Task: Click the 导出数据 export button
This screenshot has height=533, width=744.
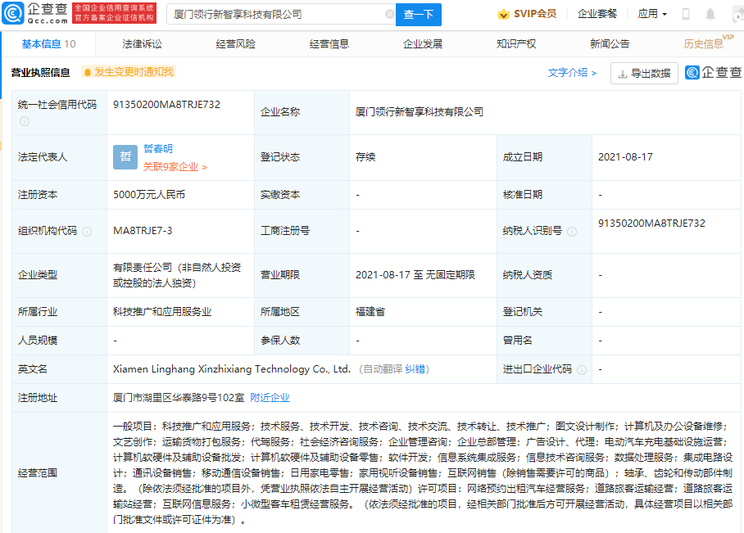Action: click(x=644, y=73)
